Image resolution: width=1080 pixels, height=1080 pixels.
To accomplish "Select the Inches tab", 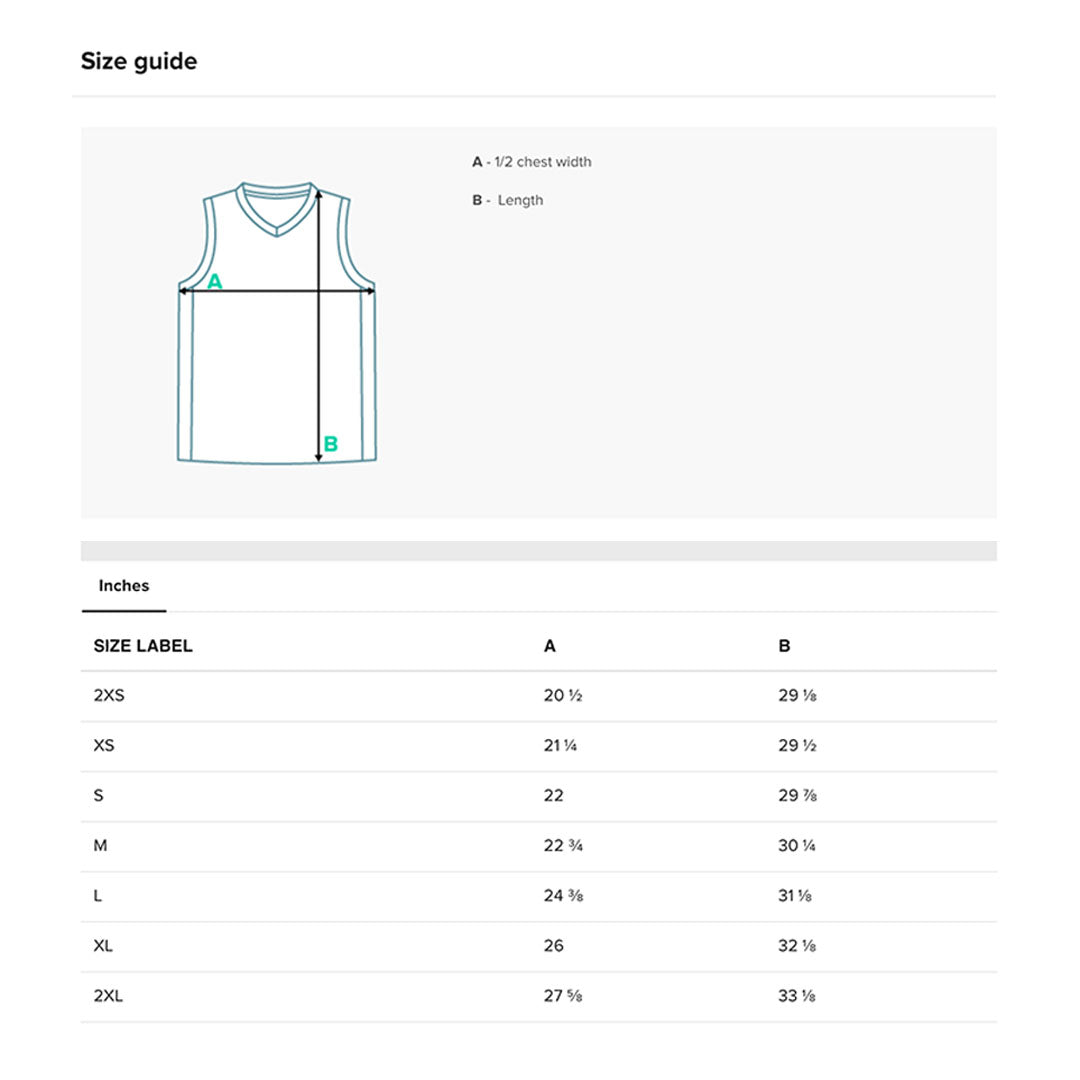I will (x=124, y=586).
